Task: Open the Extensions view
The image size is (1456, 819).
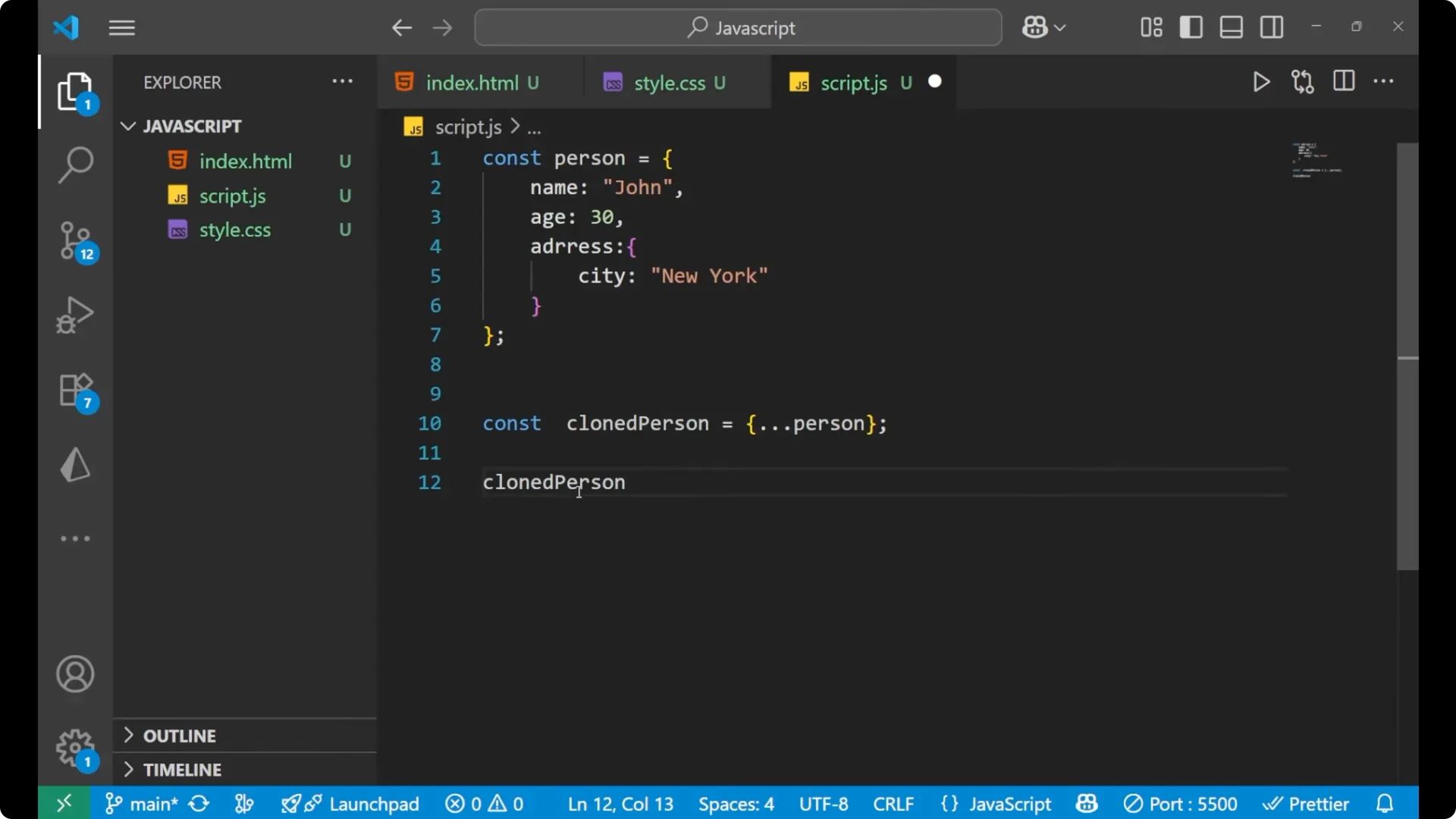Action: (x=76, y=390)
